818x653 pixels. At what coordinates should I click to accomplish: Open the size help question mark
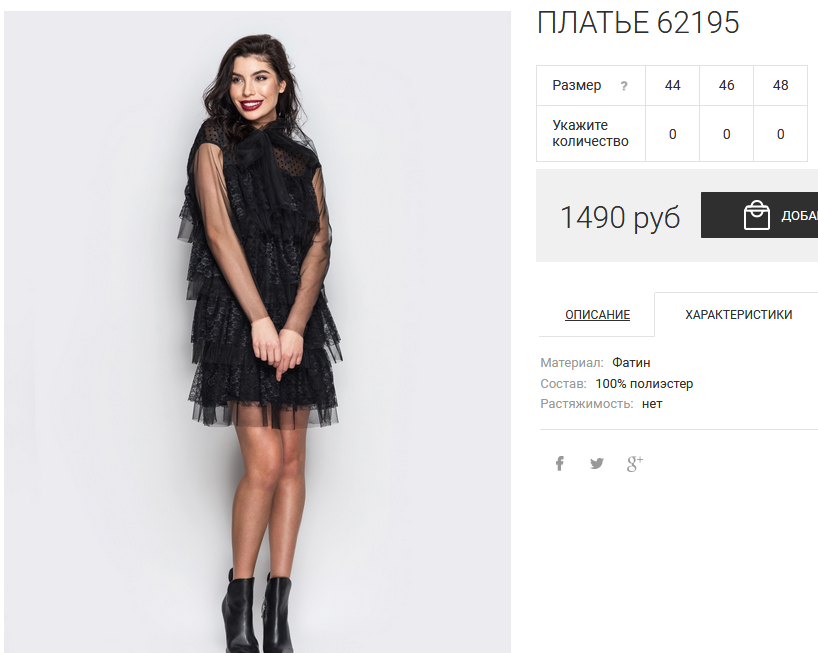coord(624,86)
